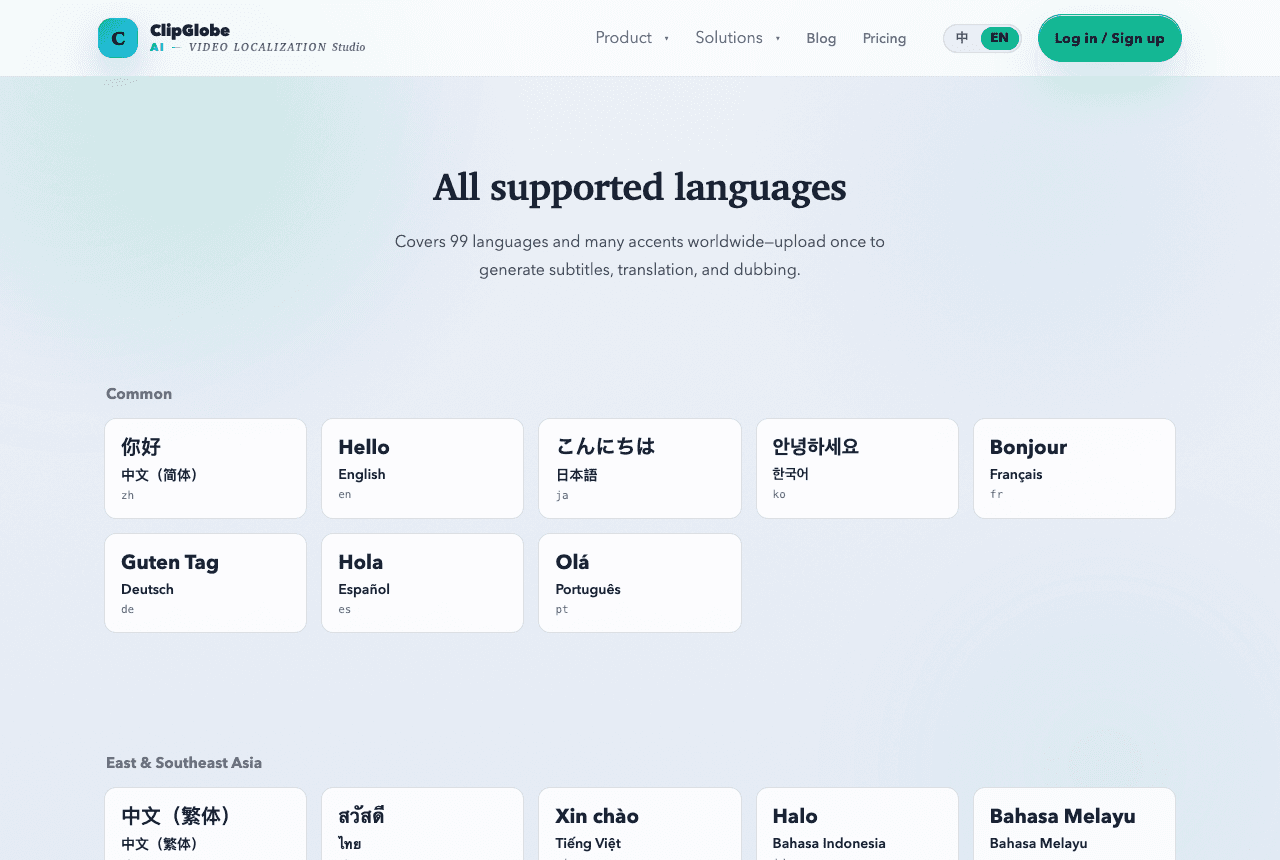Select the 你好 Simplified Chinese card
Image resolution: width=1280 pixels, height=860 pixels.
pyautogui.click(x=205, y=468)
